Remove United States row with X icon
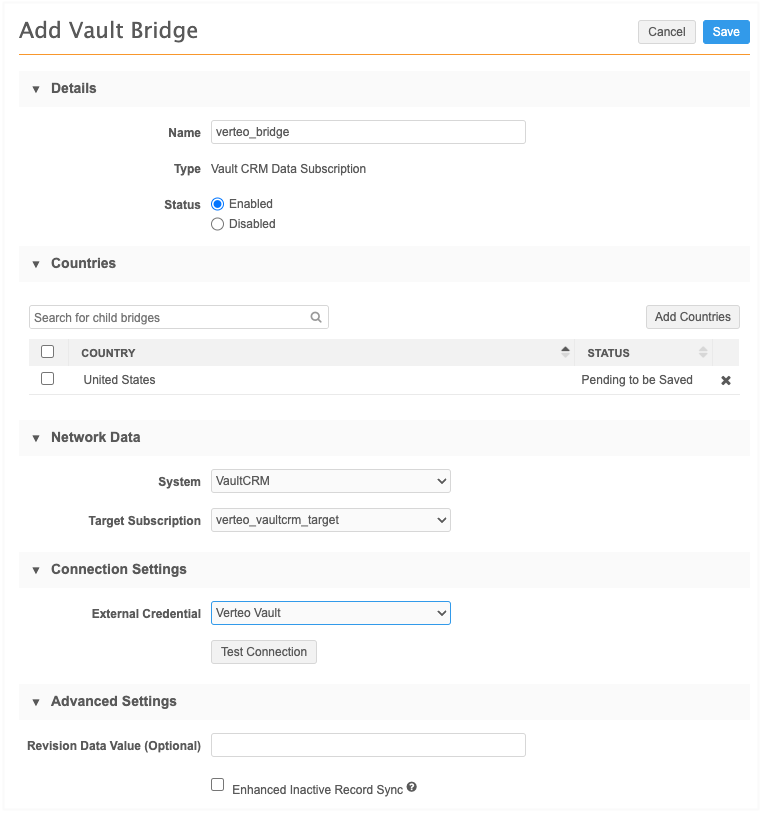This screenshot has height=815, width=761. click(726, 381)
